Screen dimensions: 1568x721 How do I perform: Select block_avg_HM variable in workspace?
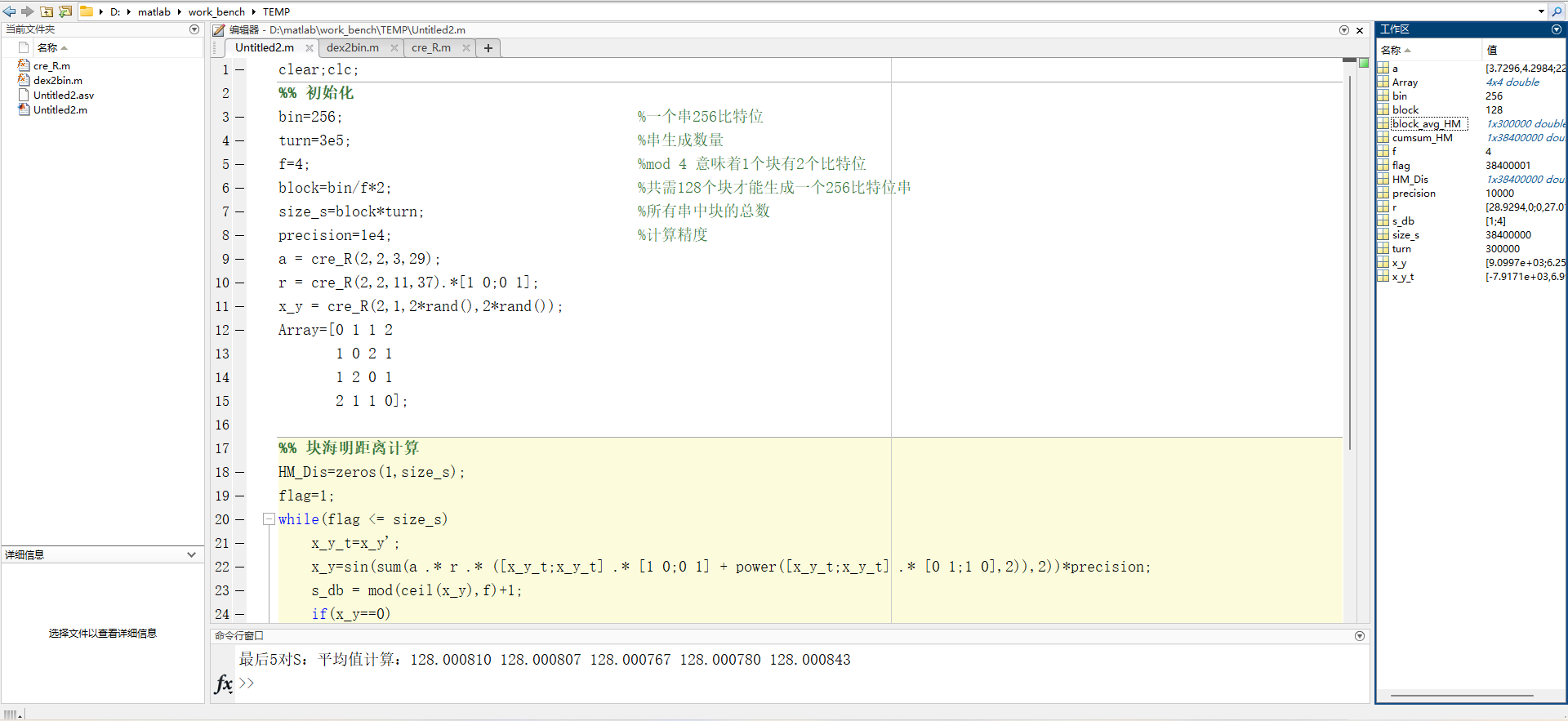pyautogui.click(x=1430, y=123)
